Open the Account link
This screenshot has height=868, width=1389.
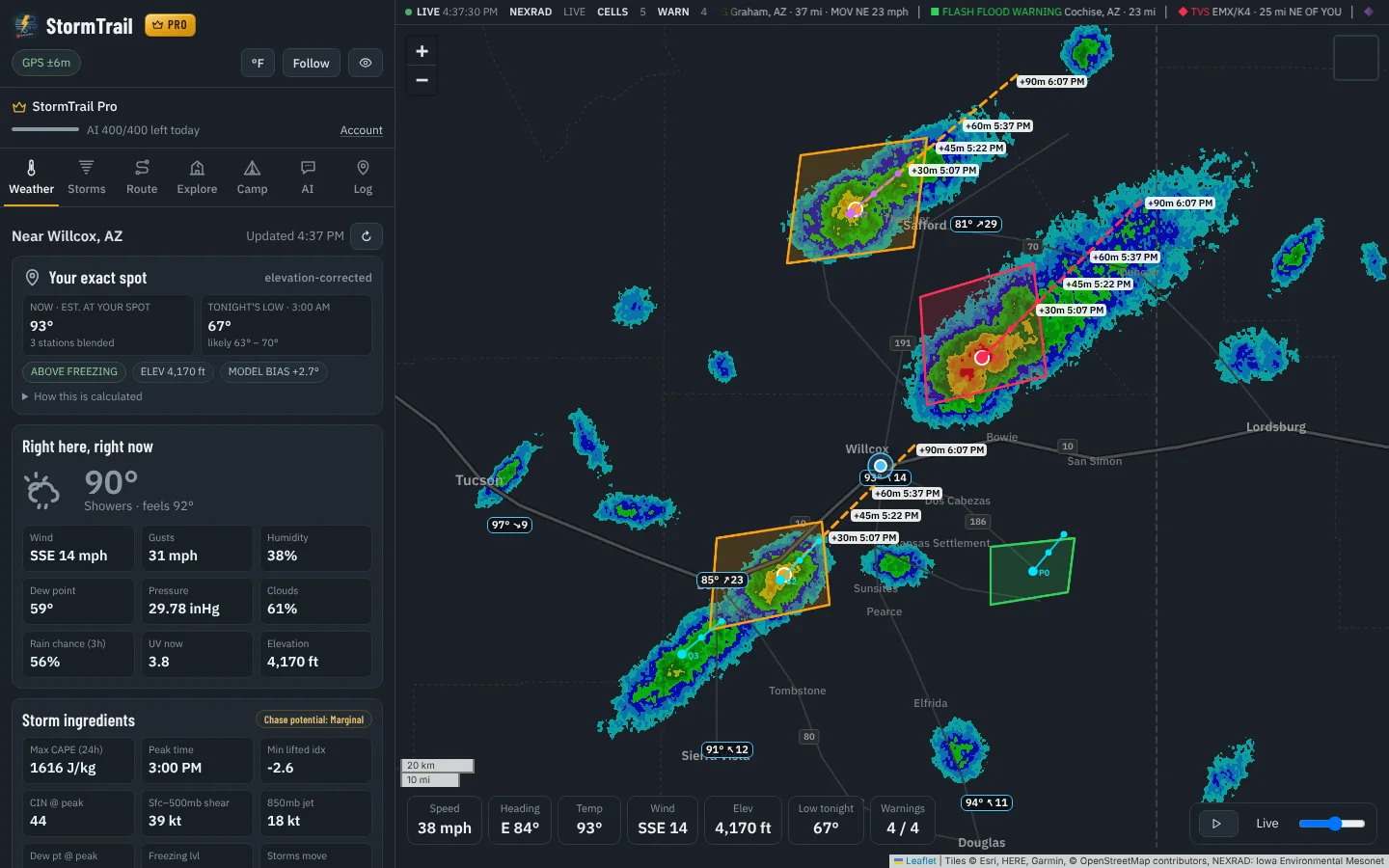click(x=362, y=130)
